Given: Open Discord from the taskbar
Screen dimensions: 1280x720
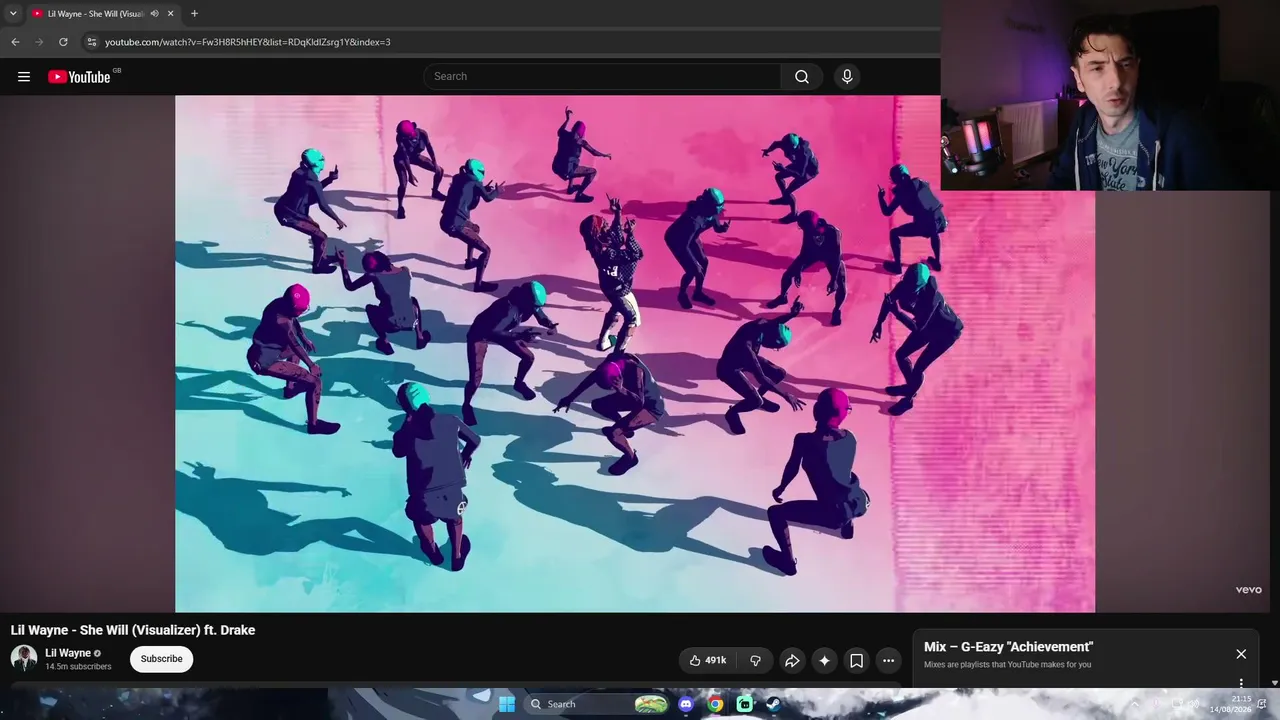Looking at the screenshot, I should click(686, 704).
